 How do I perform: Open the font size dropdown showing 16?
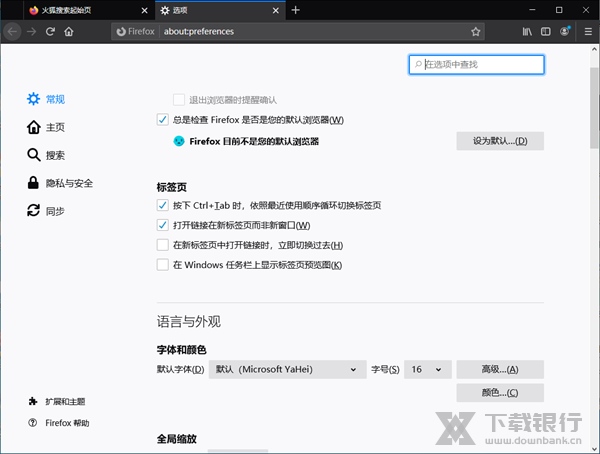click(x=428, y=370)
